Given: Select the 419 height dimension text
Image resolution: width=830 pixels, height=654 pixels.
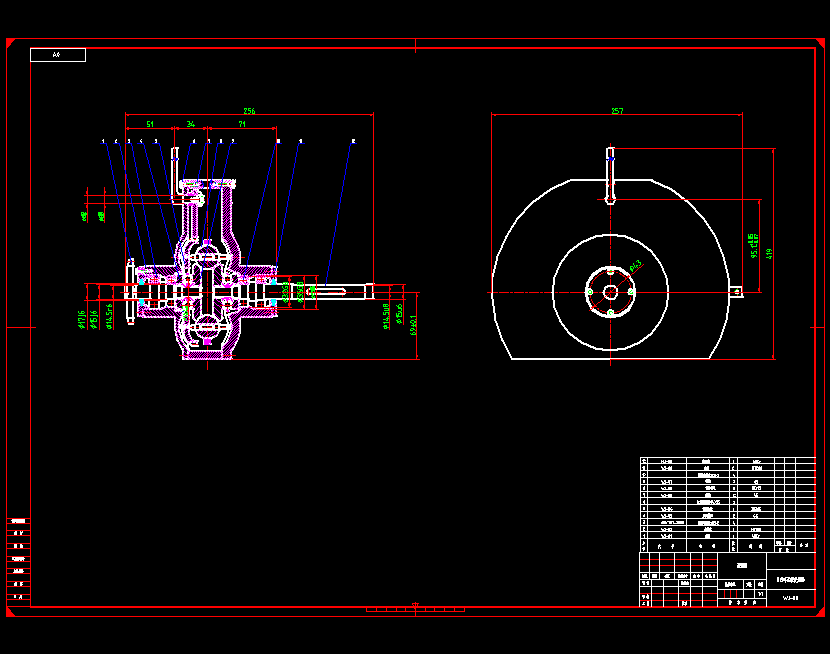Looking at the screenshot, I should 769,253.
